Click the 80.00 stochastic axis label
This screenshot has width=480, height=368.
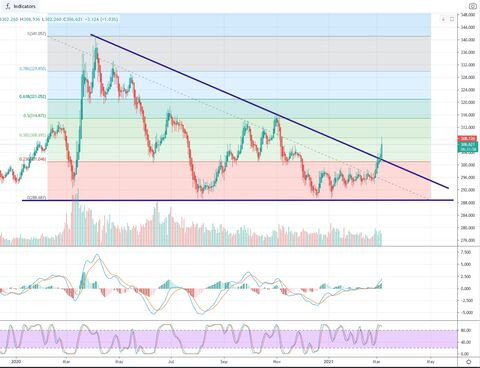click(466, 330)
